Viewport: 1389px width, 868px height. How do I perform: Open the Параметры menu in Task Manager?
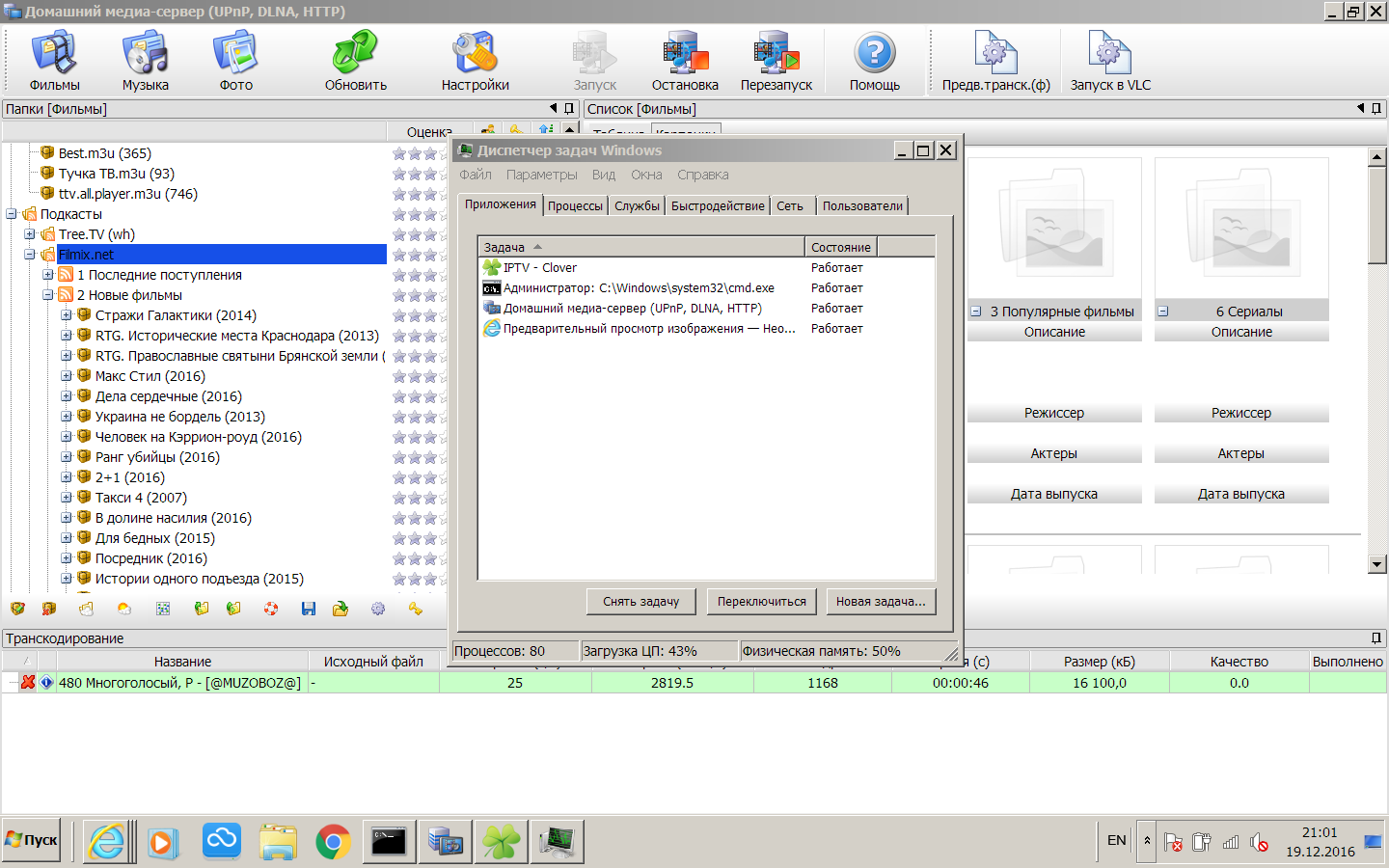coord(541,175)
